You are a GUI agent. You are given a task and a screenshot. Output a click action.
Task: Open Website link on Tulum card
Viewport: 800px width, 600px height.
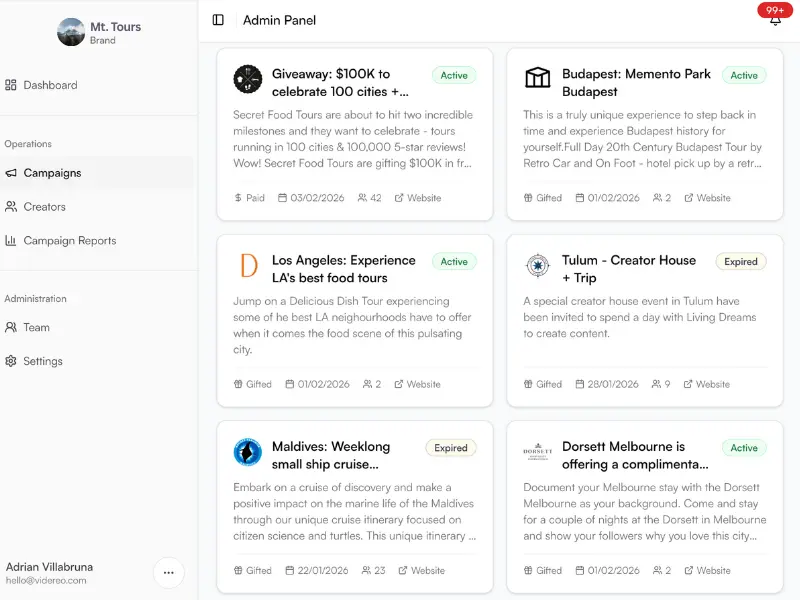[x=707, y=384]
